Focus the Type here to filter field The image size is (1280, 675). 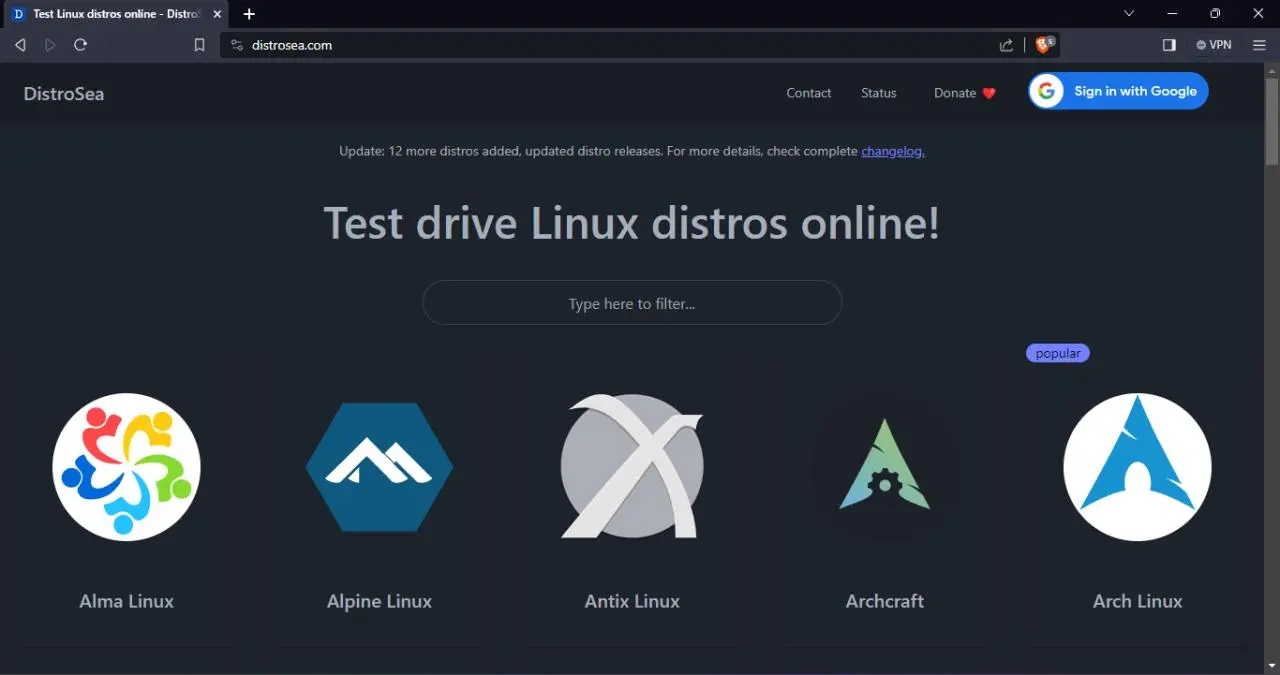coord(632,303)
